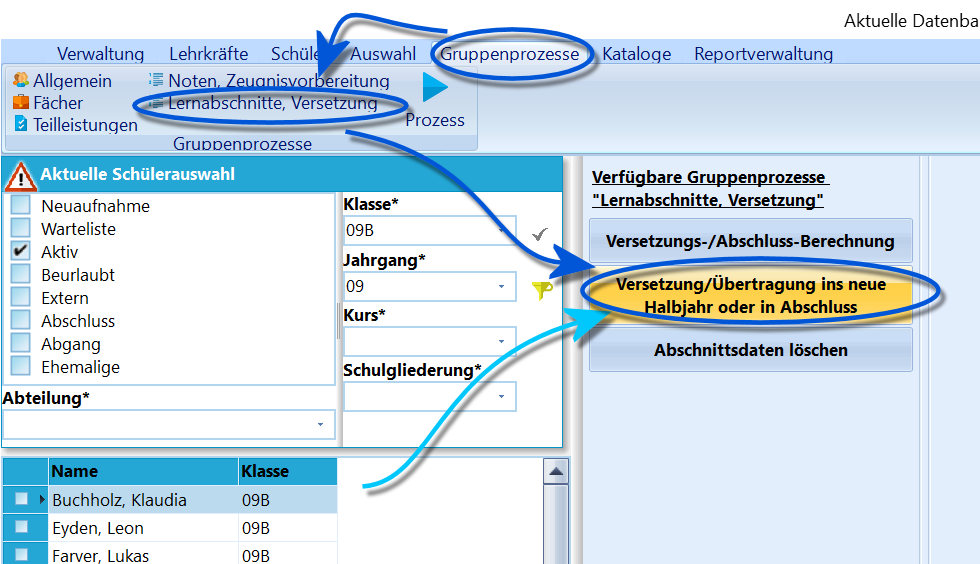Start the Prozess play arrow
The width and height of the screenshot is (980, 564).
click(x=434, y=87)
